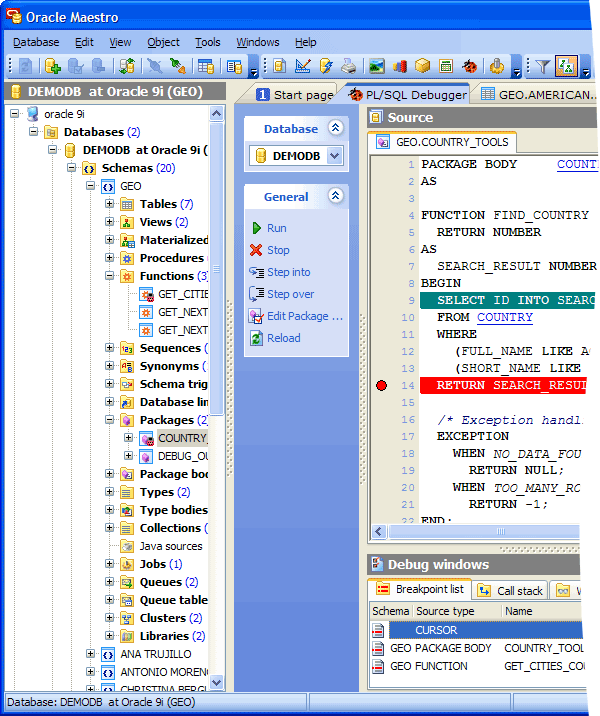Screen dimensions: 600x716
Task: Open the SQL Editor toolbar icon
Action: pyautogui.click(x=279, y=67)
